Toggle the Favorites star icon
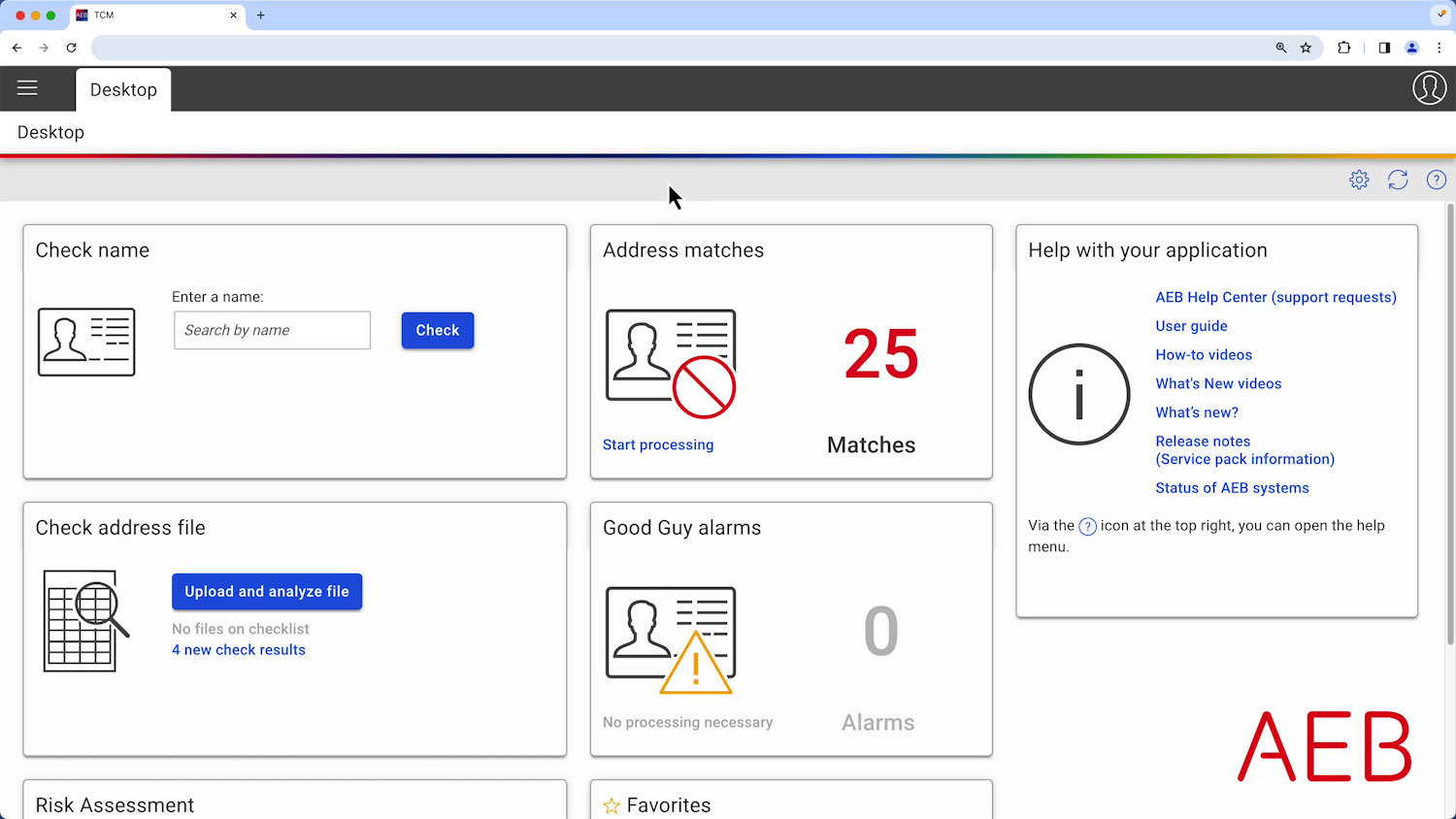Screen dimensions: 1456x819 coord(612,805)
